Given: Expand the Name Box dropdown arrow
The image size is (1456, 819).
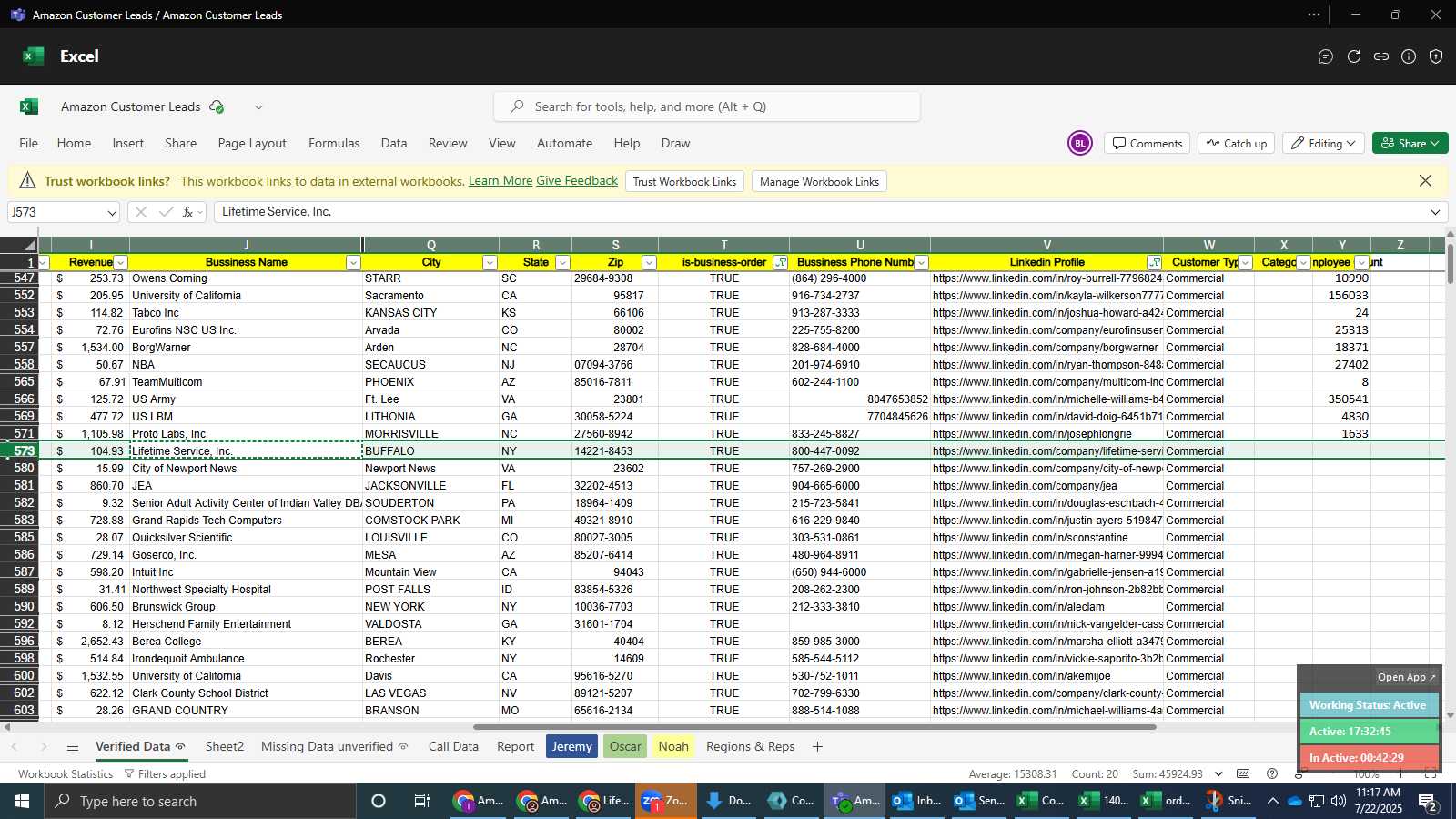Looking at the screenshot, I should coord(112,213).
